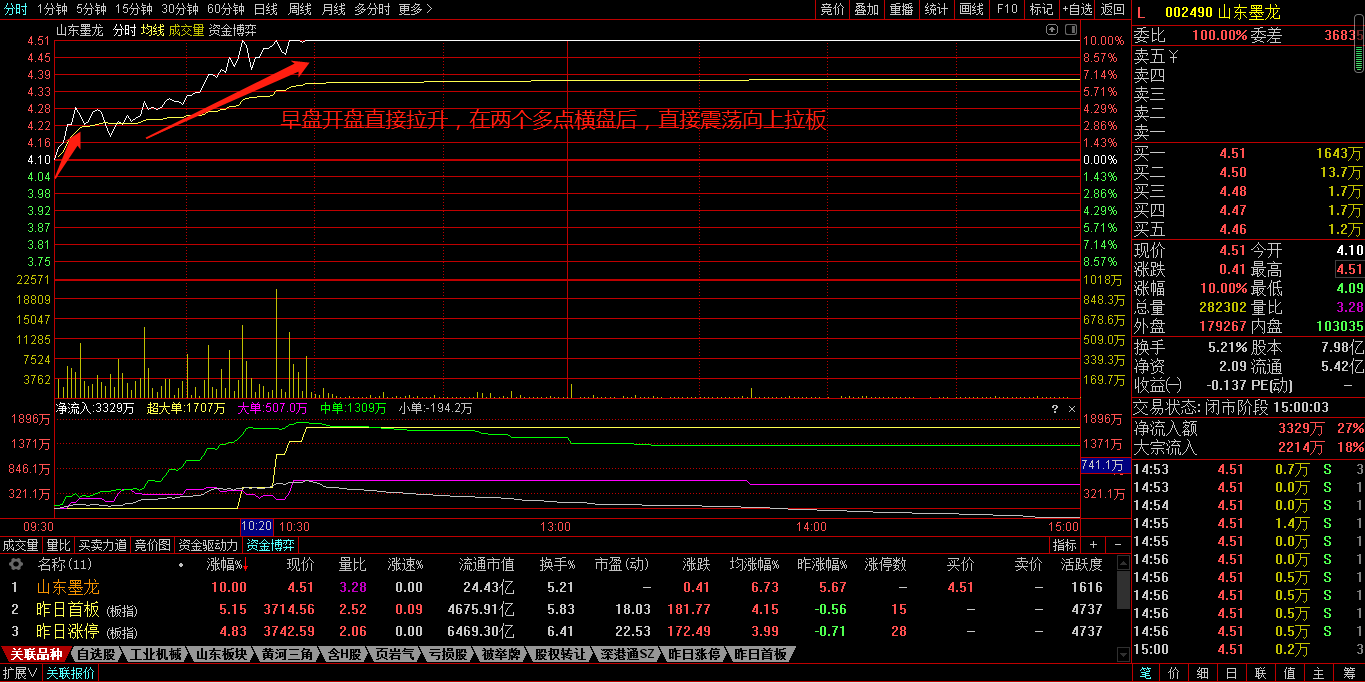This screenshot has width=1365, height=683.
Task: Click the minus icon next to 指标
Action: 1117,545
